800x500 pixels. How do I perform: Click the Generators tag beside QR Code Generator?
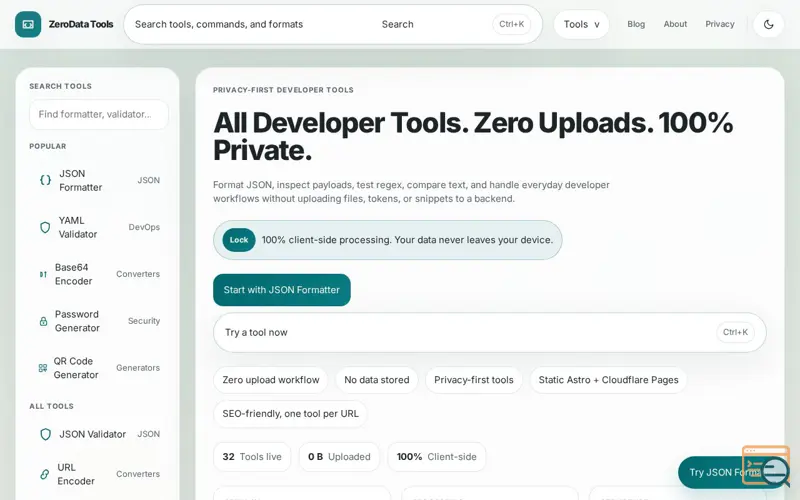click(x=138, y=368)
